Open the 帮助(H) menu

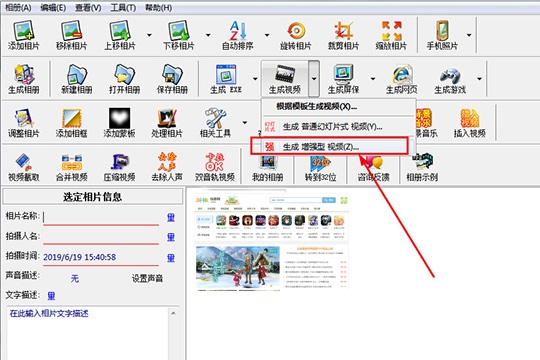158,8
